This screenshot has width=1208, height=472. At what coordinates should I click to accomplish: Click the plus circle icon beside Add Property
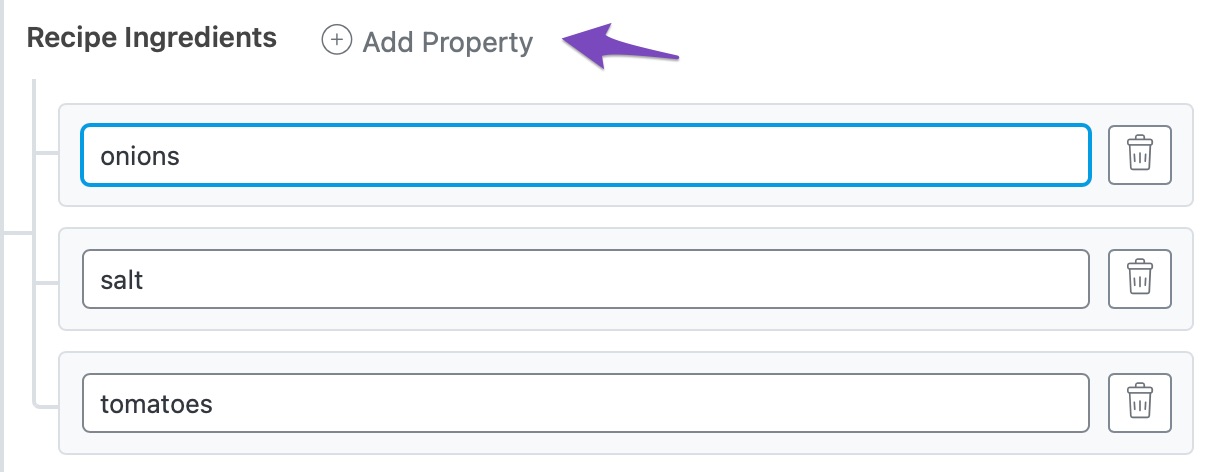[x=336, y=41]
